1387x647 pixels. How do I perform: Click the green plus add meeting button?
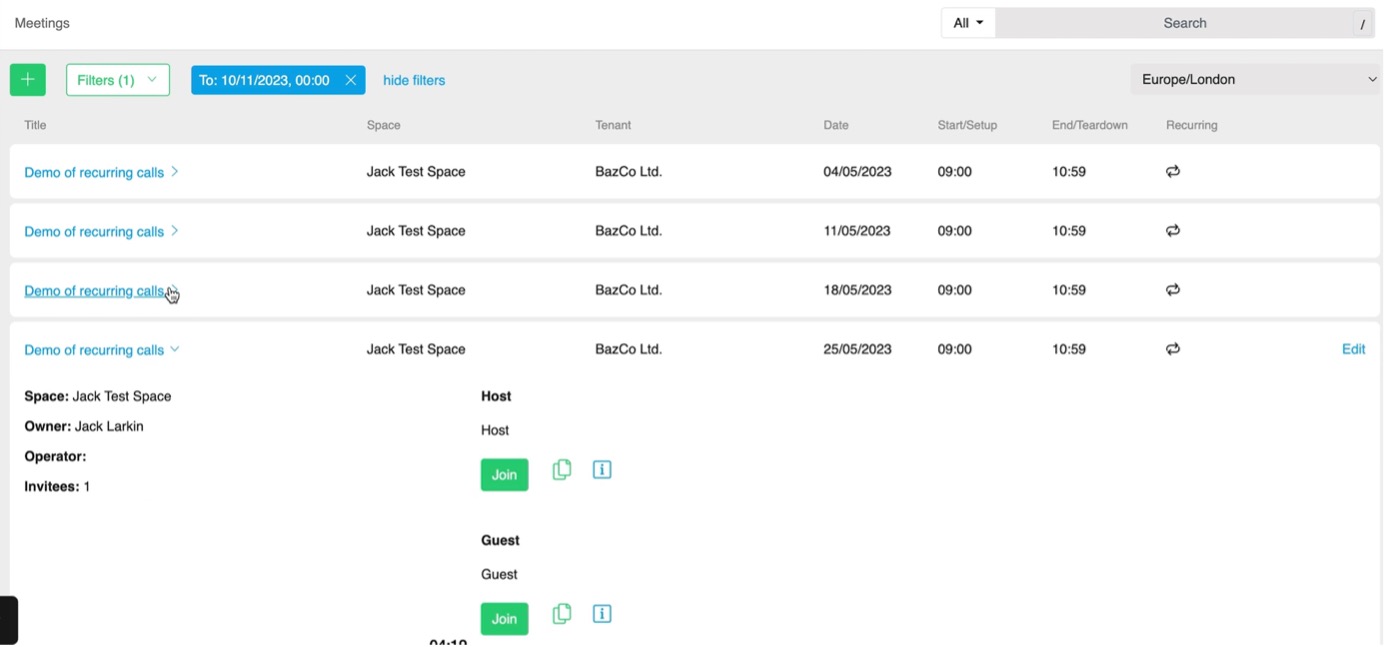(x=27, y=80)
